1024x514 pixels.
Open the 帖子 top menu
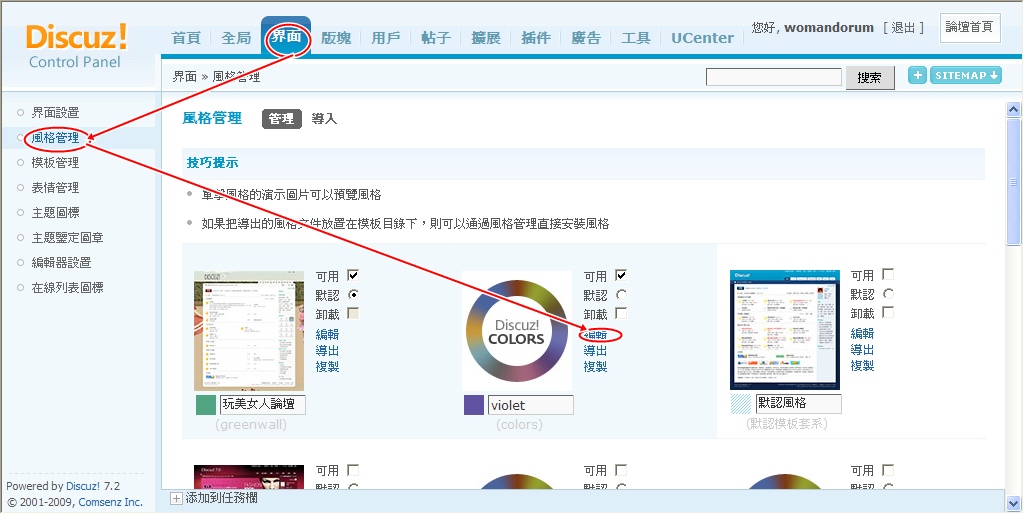tap(436, 38)
